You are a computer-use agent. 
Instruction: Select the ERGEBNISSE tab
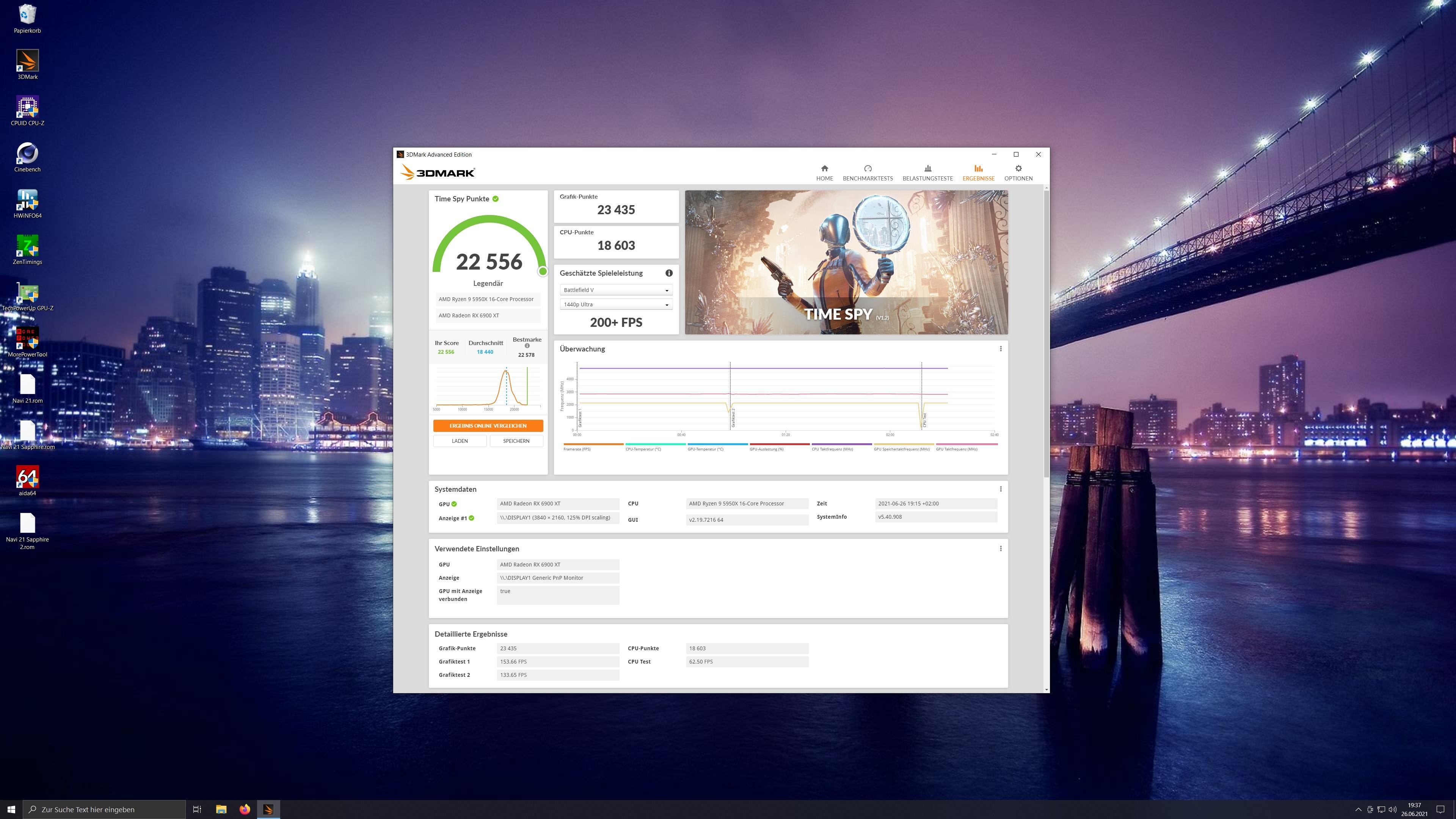click(978, 173)
